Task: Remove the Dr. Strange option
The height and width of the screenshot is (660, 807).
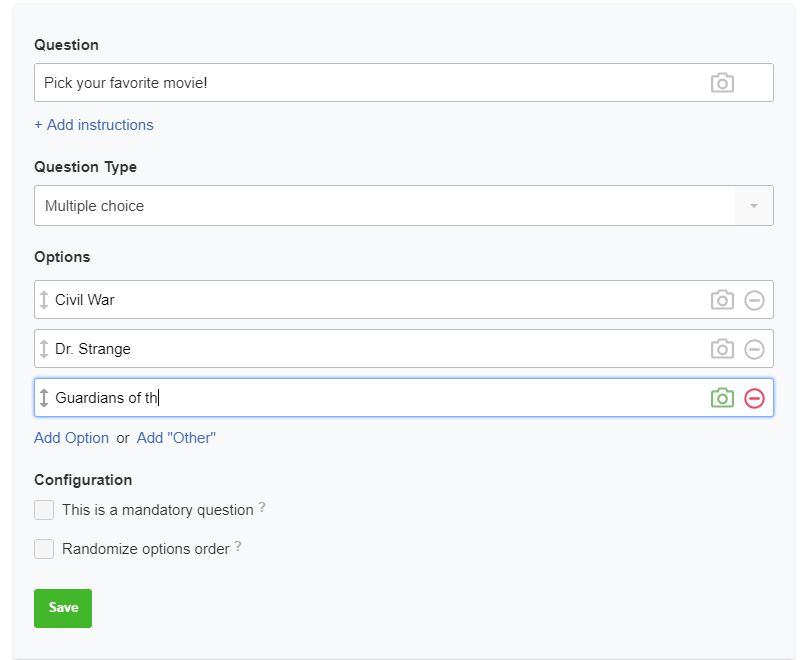Action: click(x=755, y=349)
